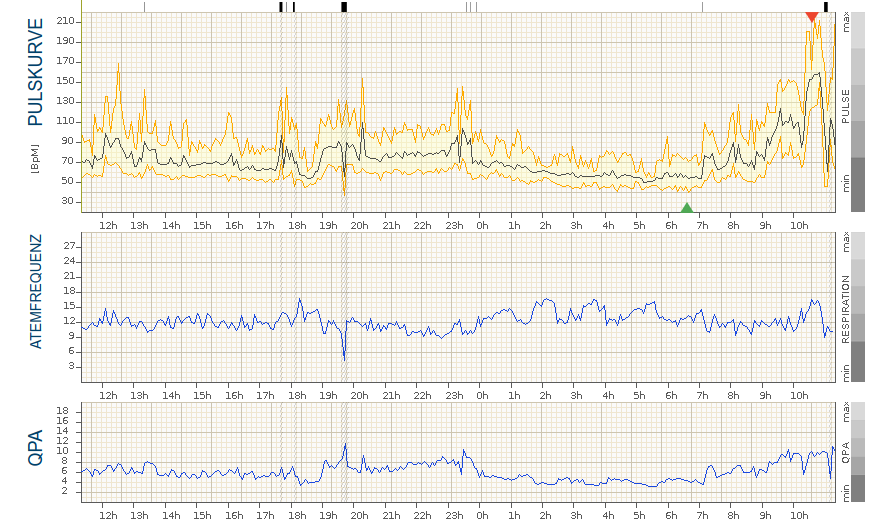The width and height of the screenshot is (890, 527).
Task: Click the green minimum-pulse triangle marker
Action: coord(687,208)
